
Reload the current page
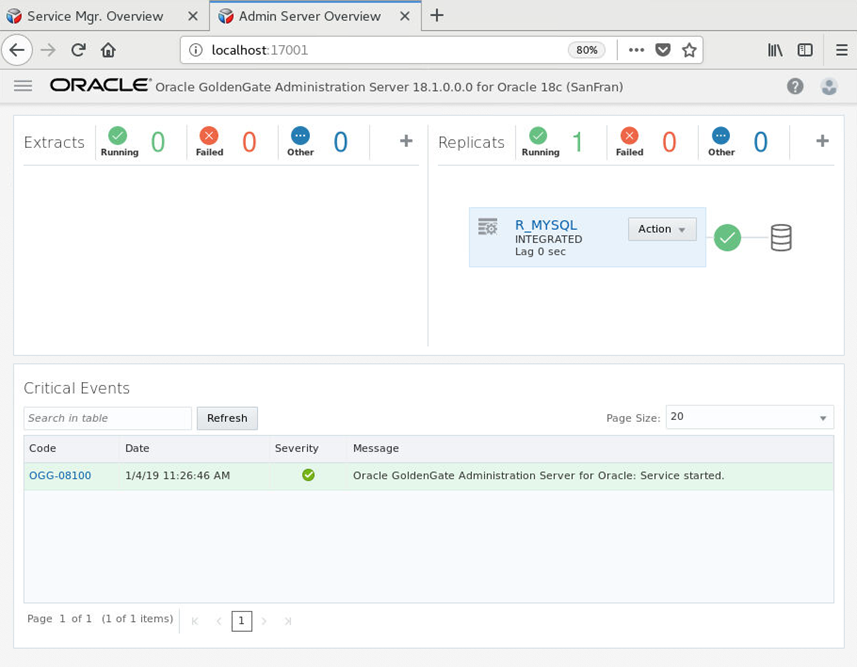78,50
